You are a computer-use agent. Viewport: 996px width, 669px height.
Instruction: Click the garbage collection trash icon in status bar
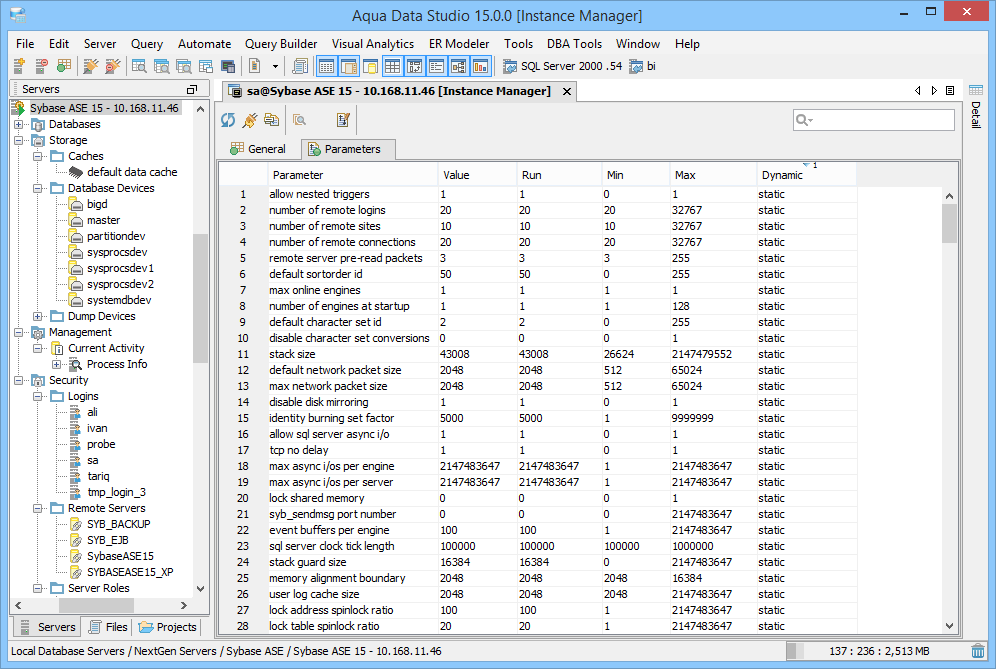[x=978, y=651]
